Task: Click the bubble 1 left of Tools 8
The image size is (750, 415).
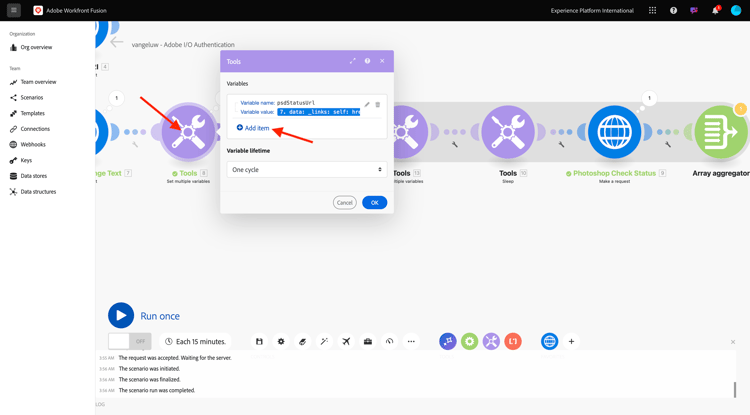Action: click(116, 98)
